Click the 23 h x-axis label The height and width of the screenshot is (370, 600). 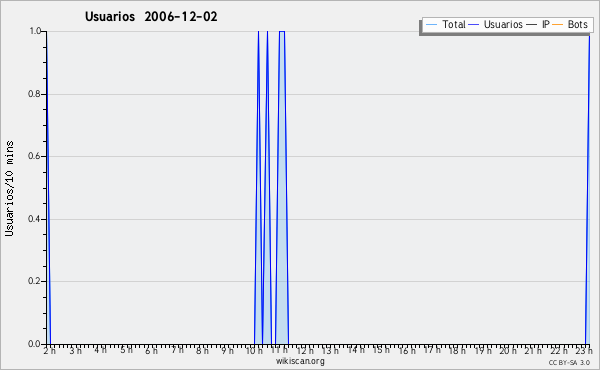(584, 350)
